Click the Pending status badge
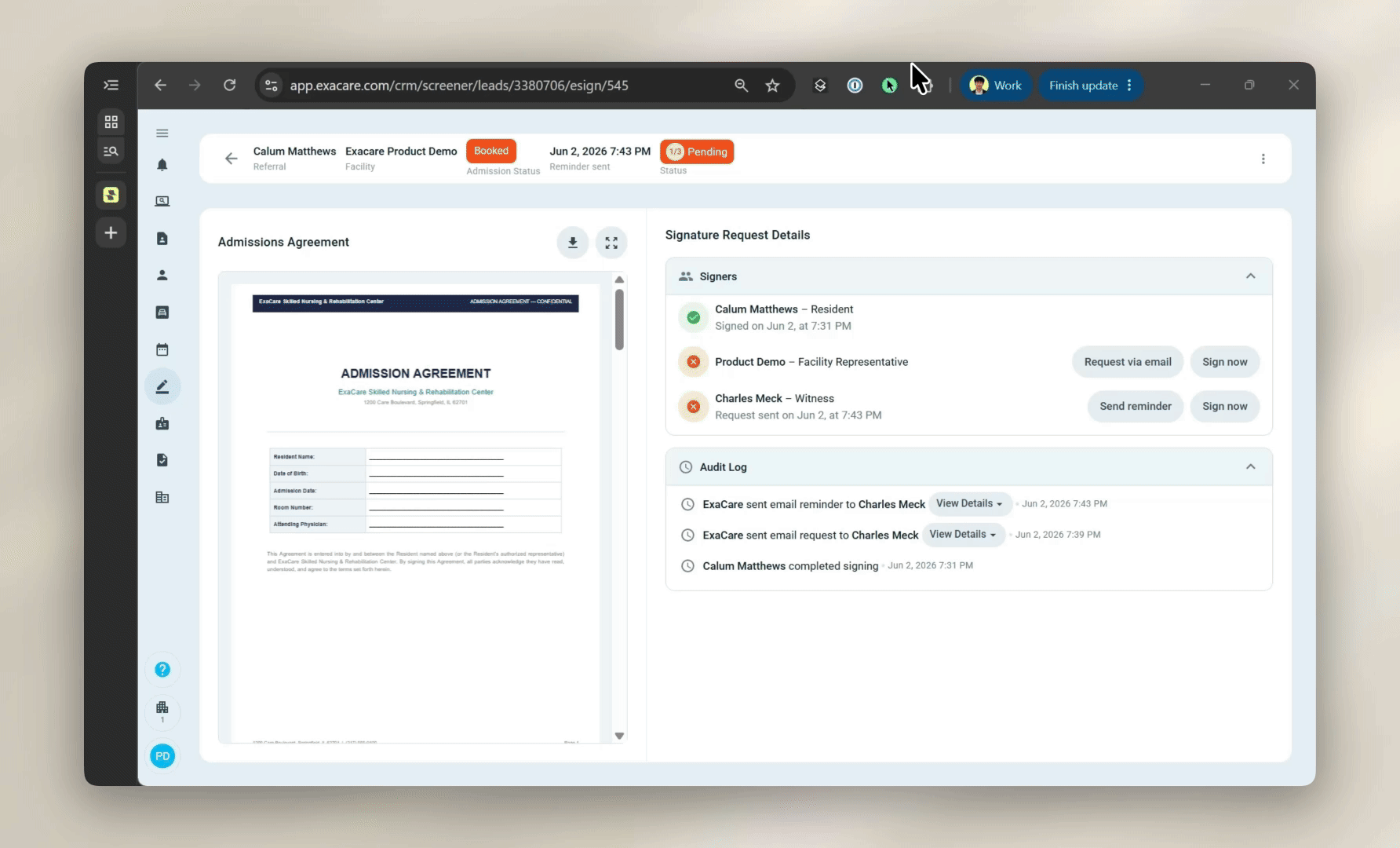 tap(697, 152)
